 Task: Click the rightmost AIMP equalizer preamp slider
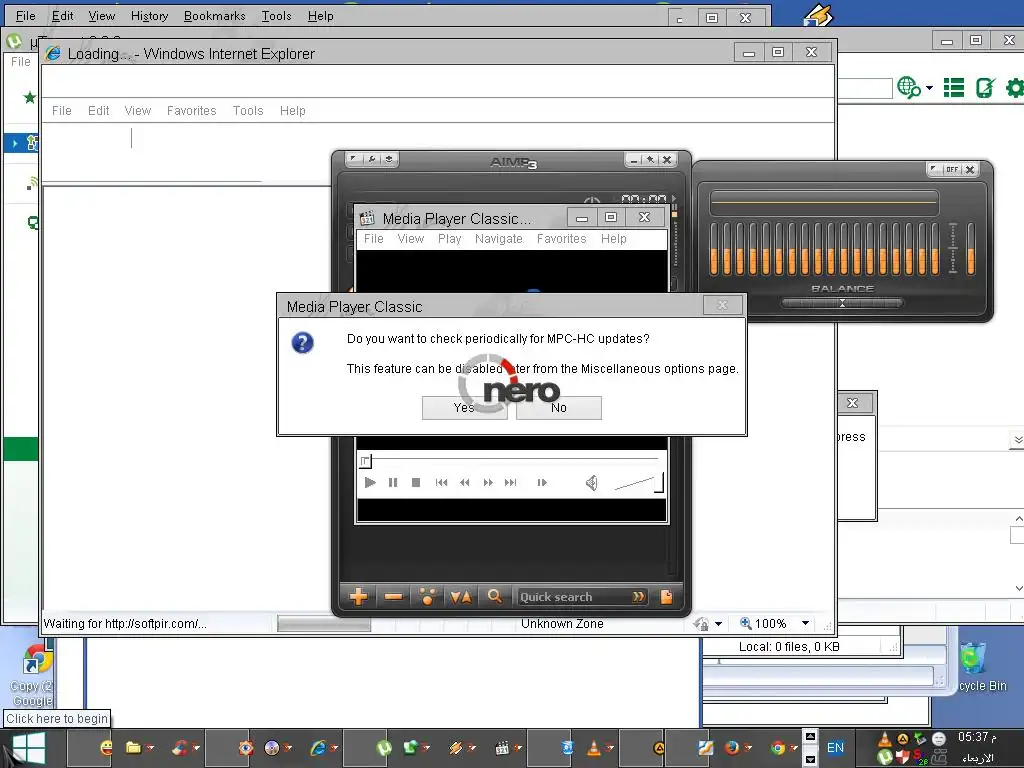coord(970,248)
